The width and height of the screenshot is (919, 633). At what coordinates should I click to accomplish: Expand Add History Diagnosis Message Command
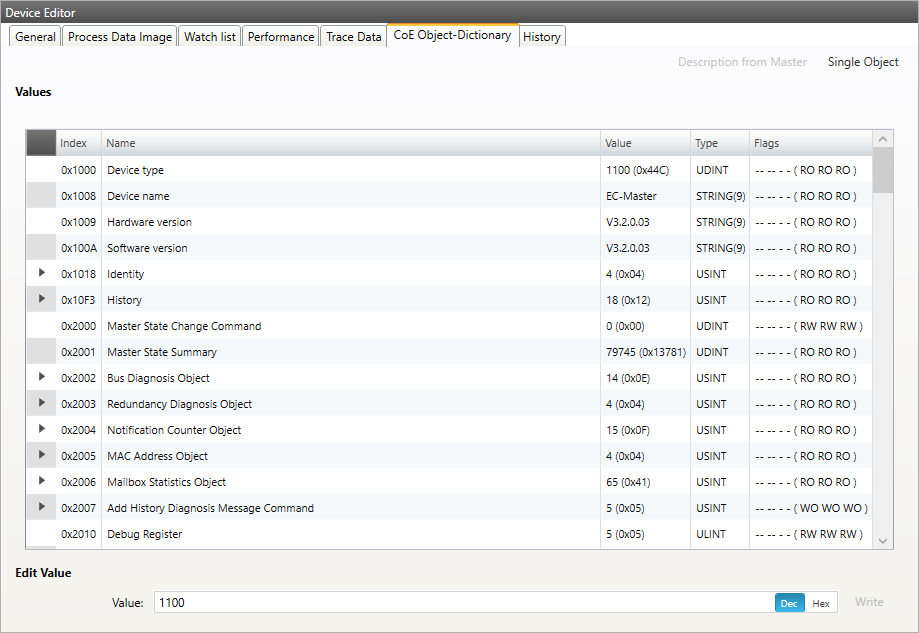(x=42, y=507)
